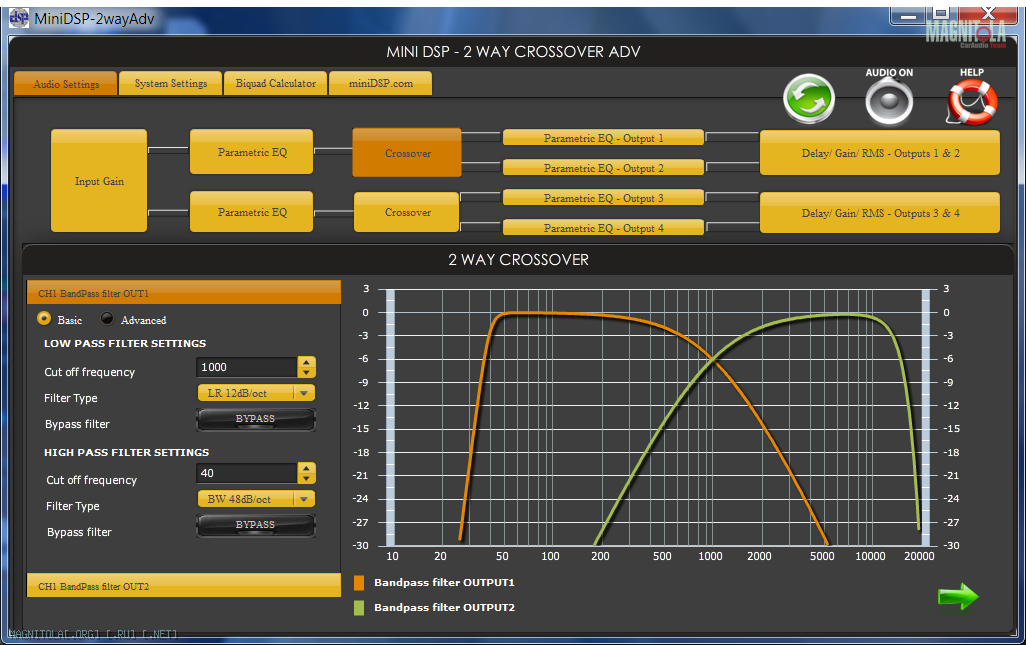Select the lower Crossover block
This screenshot has width=1026, height=645.
pos(407,212)
